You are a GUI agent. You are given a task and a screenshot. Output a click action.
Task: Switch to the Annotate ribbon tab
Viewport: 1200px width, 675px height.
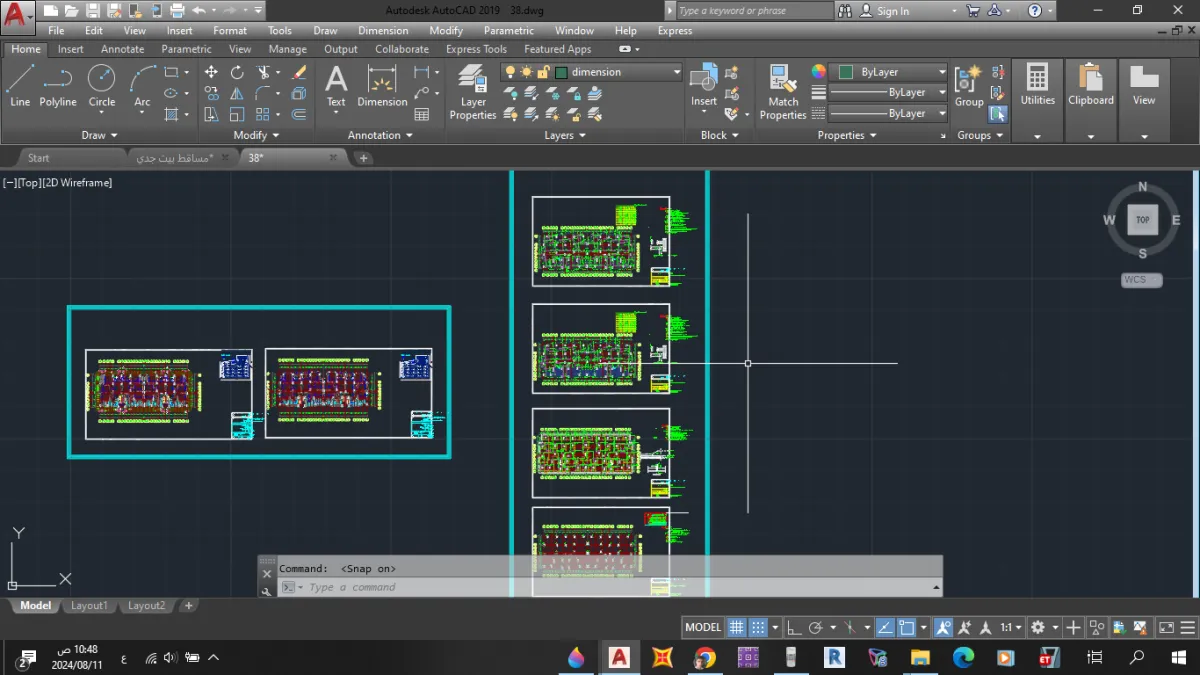pos(122,48)
